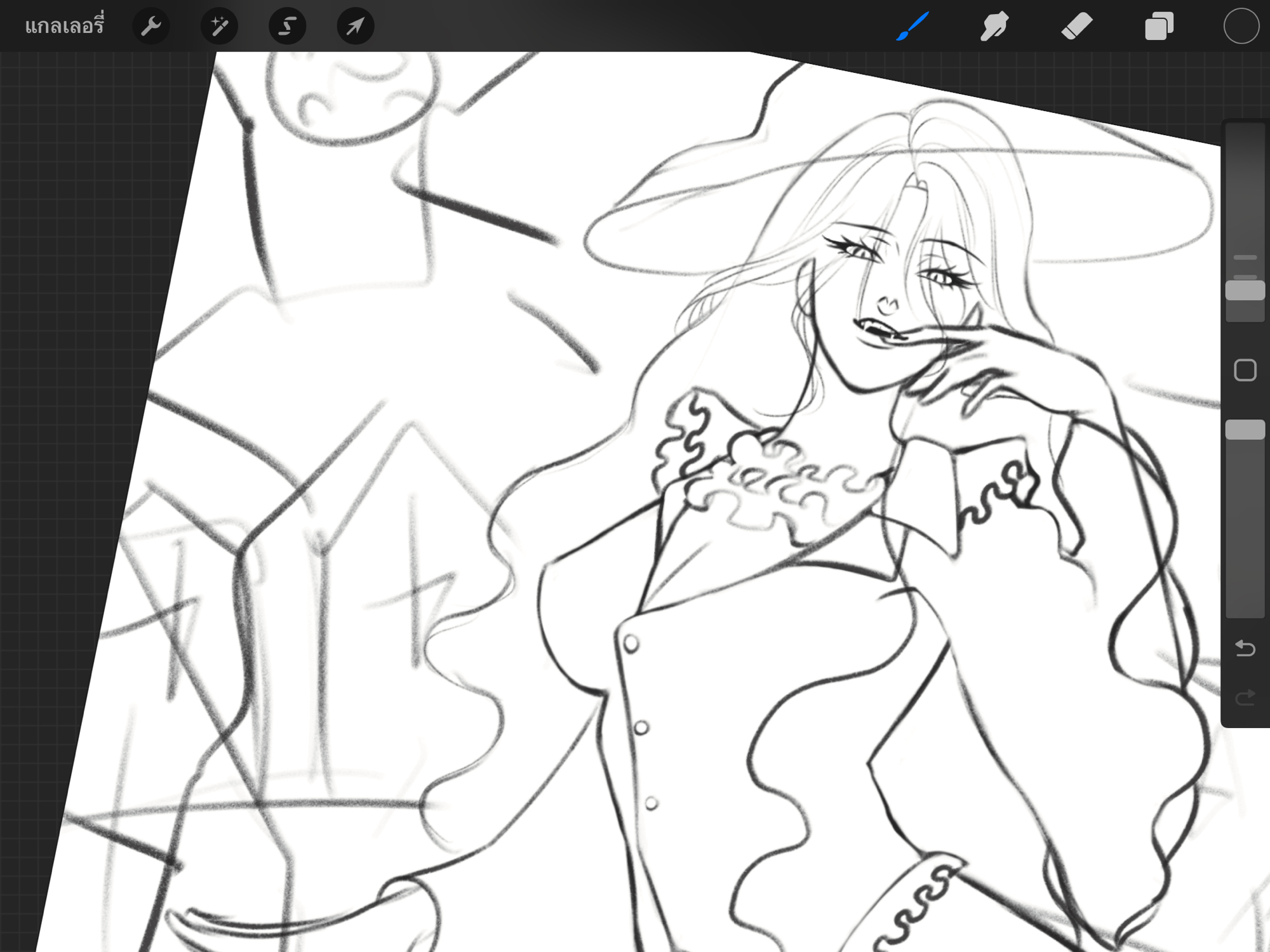Screen dimensions: 1270x952
Task: Click the brush opacity slider handle
Action: tap(1245, 430)
